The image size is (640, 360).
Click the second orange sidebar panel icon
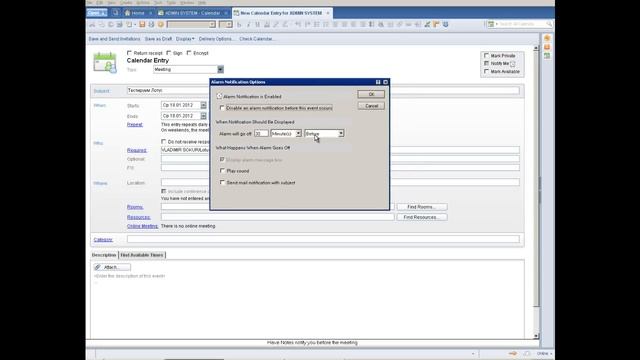pyautogui.click(x=547, y=47)
